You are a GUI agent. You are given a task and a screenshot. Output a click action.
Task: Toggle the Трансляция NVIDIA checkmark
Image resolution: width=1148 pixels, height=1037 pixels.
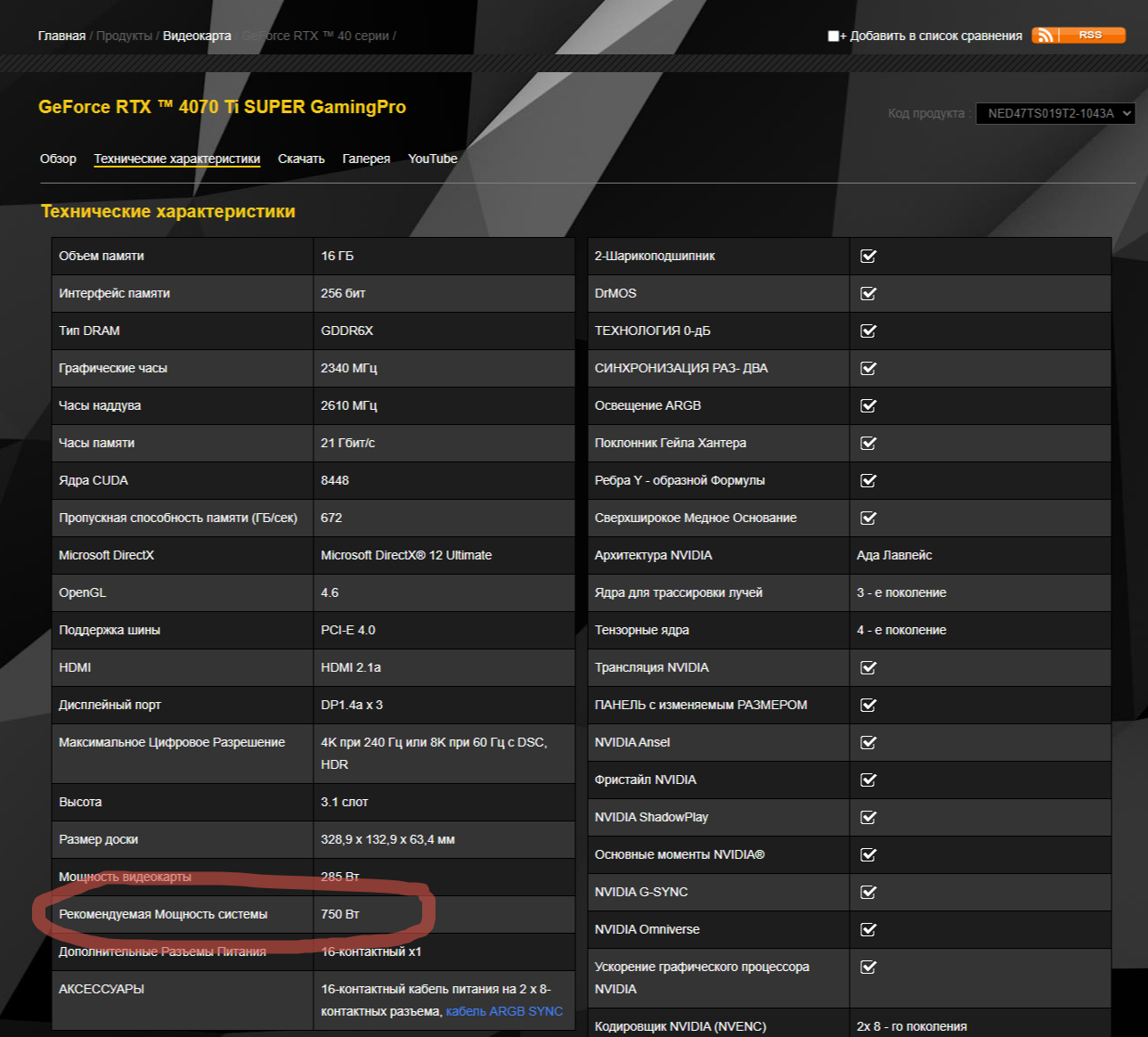[868, 668]
